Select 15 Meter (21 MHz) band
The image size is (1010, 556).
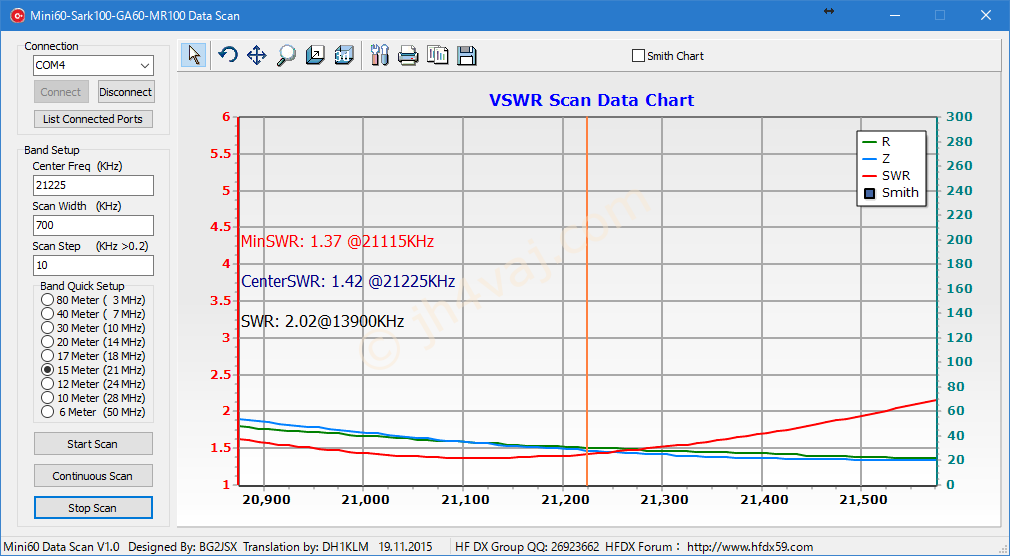93,370
